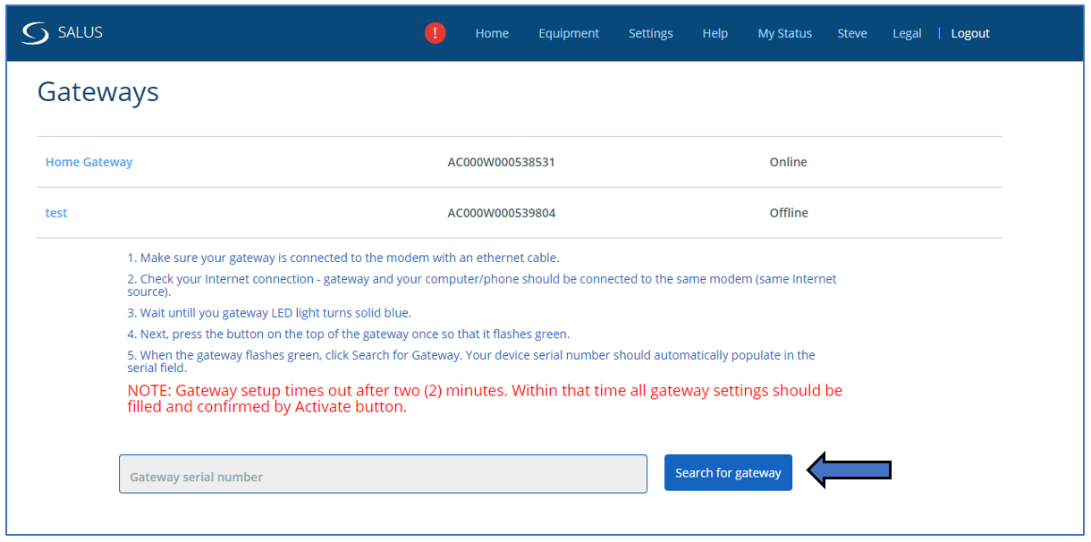This screenshot has height=542, width=1091.
Task: Go to the Home menu
Action: click(x=492, y=33)
